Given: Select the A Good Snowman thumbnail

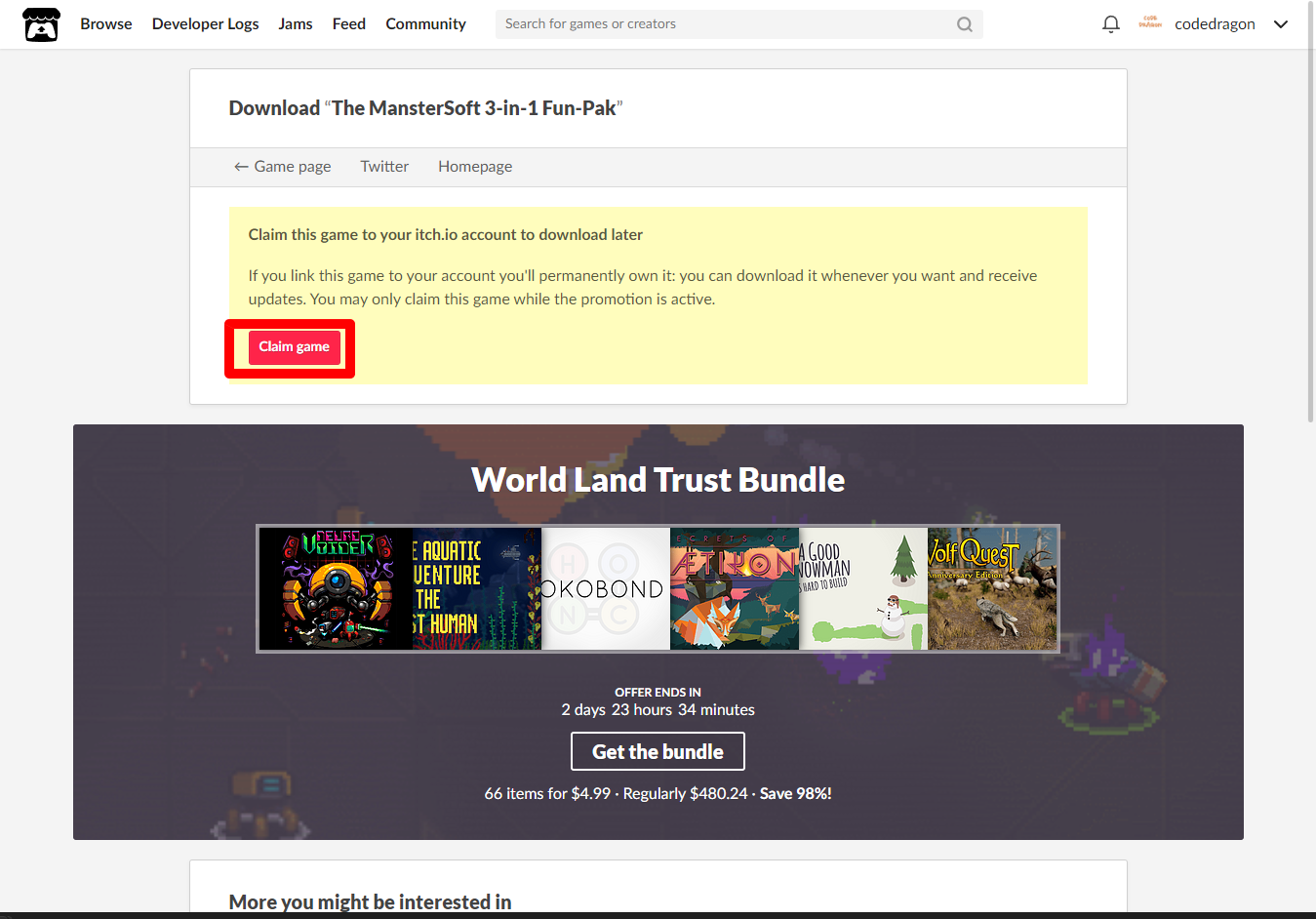Looking at the screenshot, I should point(863,589).
